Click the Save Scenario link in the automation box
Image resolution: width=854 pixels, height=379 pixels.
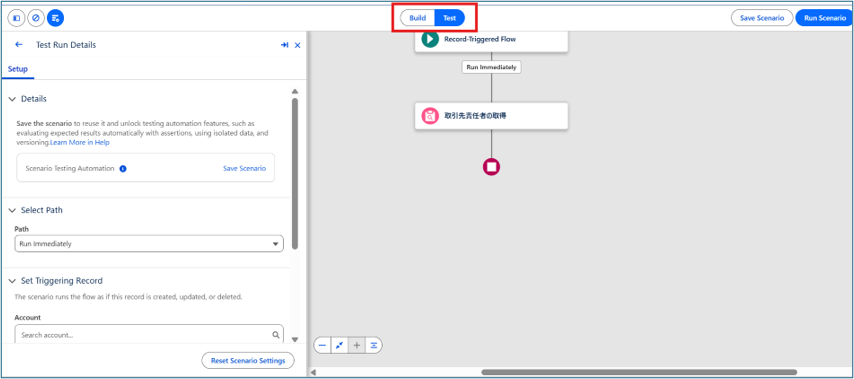245,169
